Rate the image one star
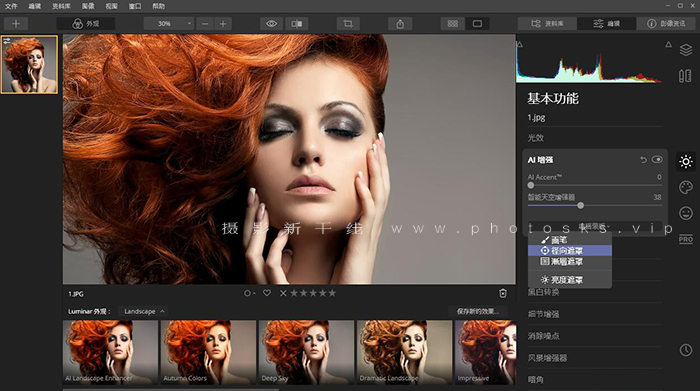The image size is (700, 391). [294, 293]
